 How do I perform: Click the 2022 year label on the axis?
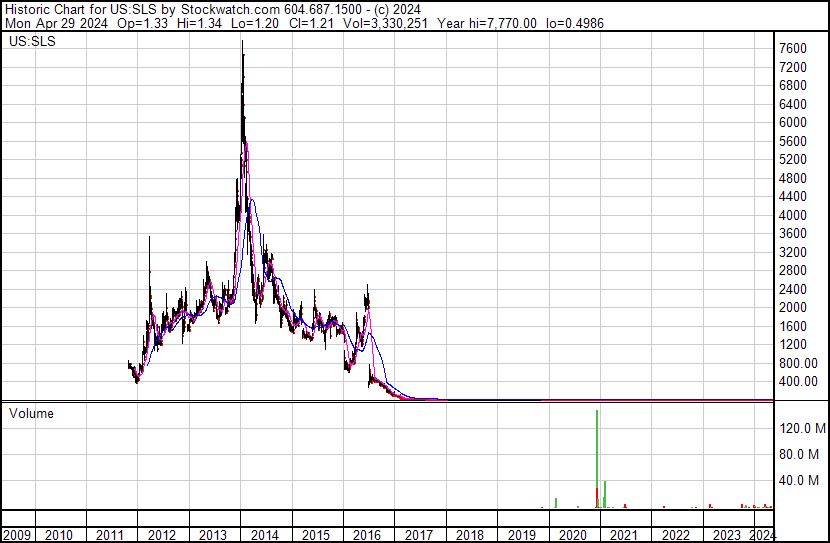[676, 535]
